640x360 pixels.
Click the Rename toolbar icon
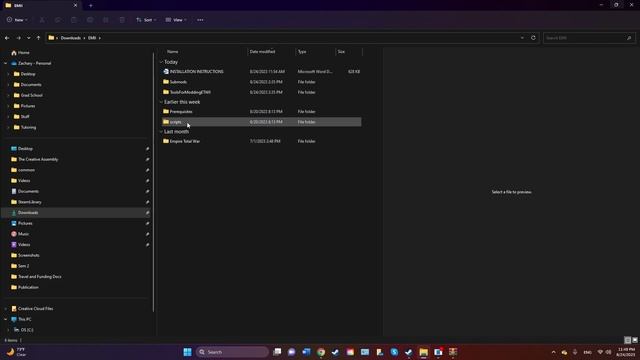[x=90, y=20]
